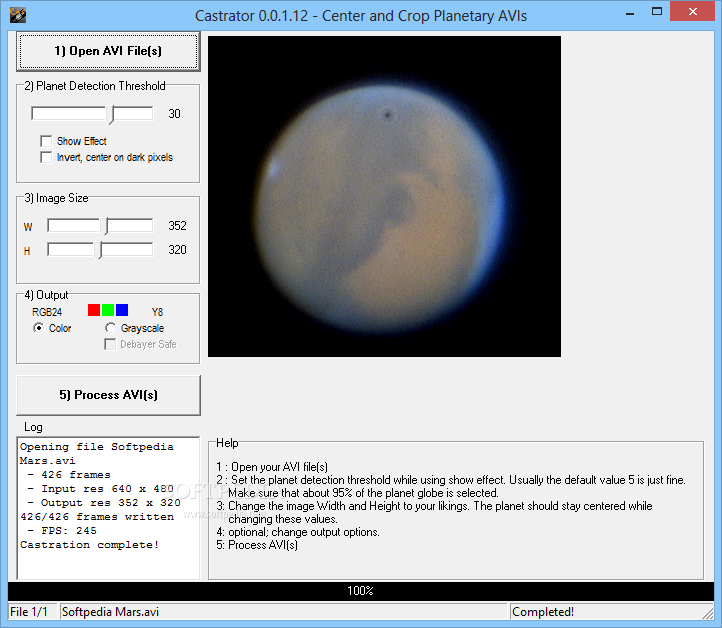Select the Color output radio button
The width and height of the screenshot is (722, 628).
(39, 328)
